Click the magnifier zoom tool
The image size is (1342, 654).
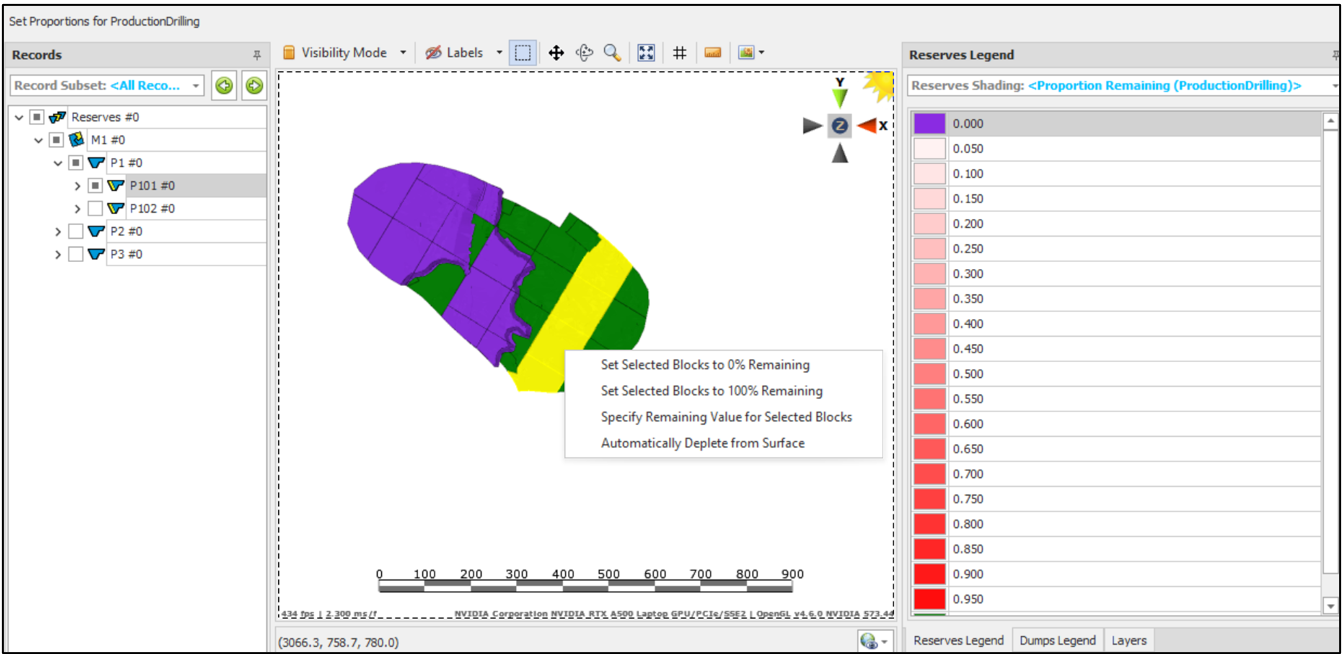(x=611, y=53)
